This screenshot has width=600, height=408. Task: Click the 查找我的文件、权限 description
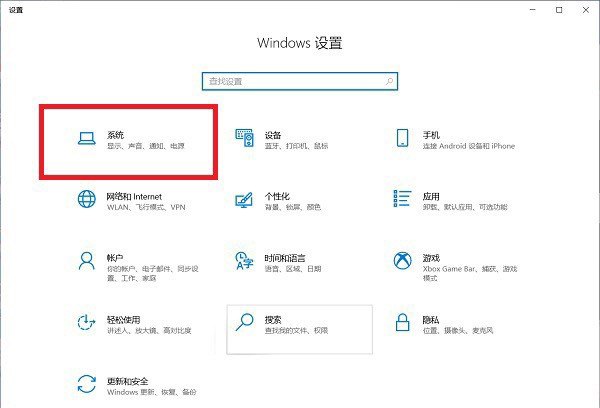297,330
